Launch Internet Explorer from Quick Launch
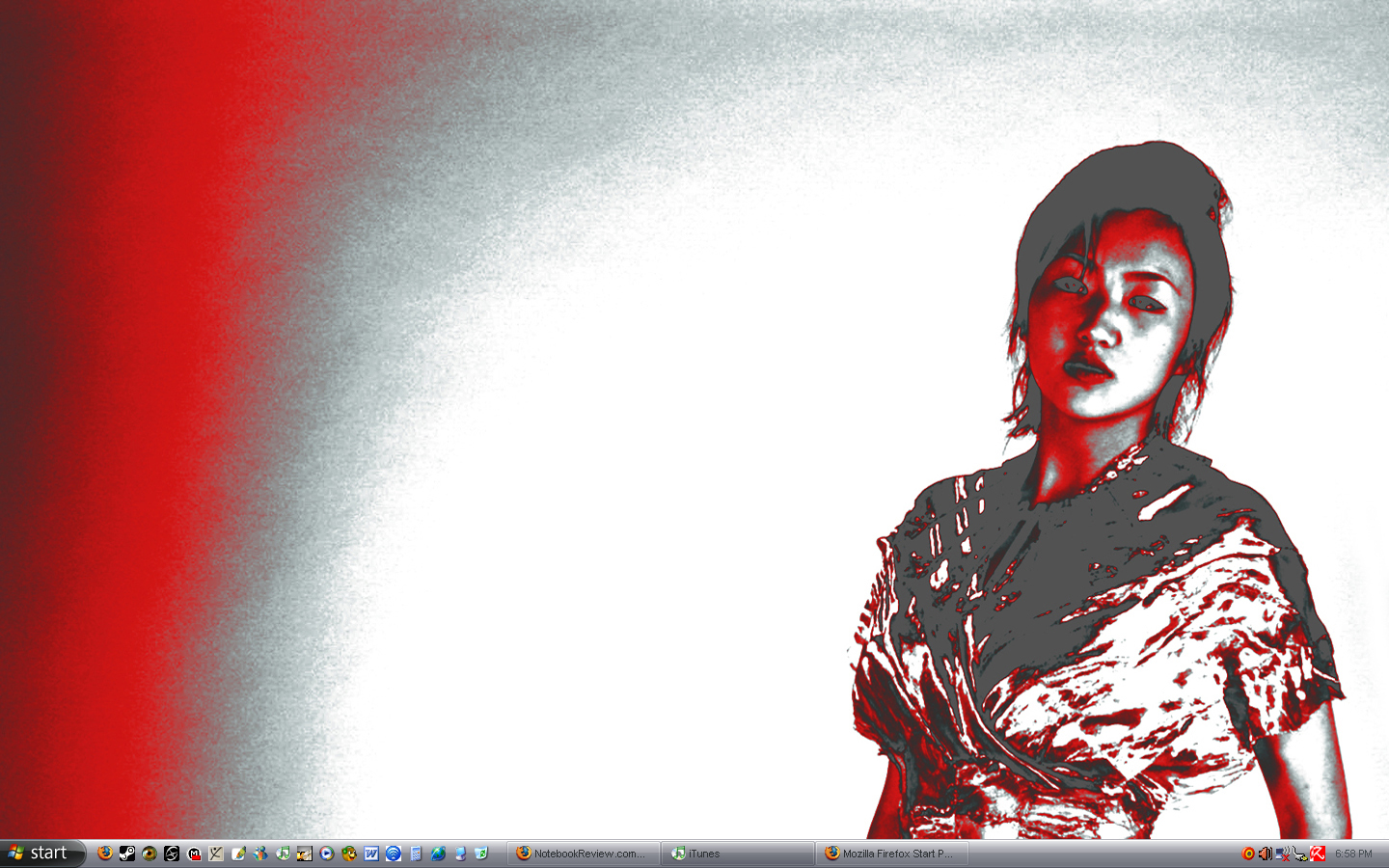The width and height of the screenshot is (1389, 868). pos(438,854)
